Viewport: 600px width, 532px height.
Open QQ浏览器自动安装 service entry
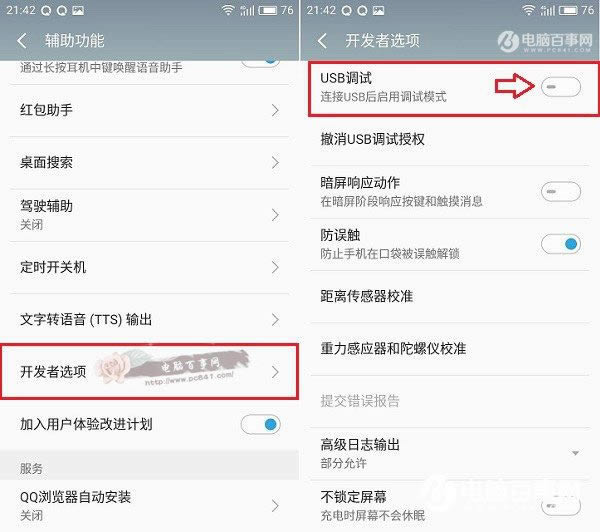tap(149, 506)
